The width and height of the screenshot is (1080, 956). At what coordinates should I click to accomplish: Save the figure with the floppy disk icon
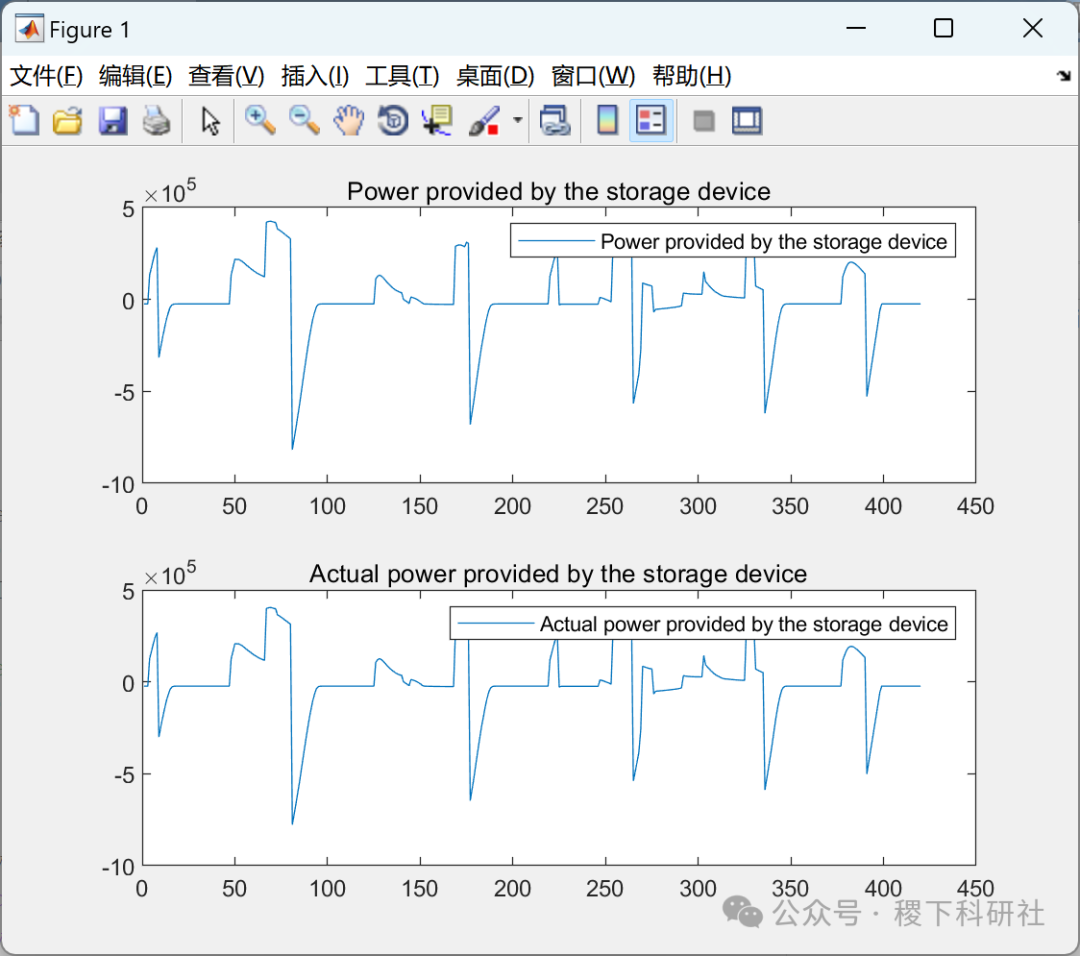[112, 121]
